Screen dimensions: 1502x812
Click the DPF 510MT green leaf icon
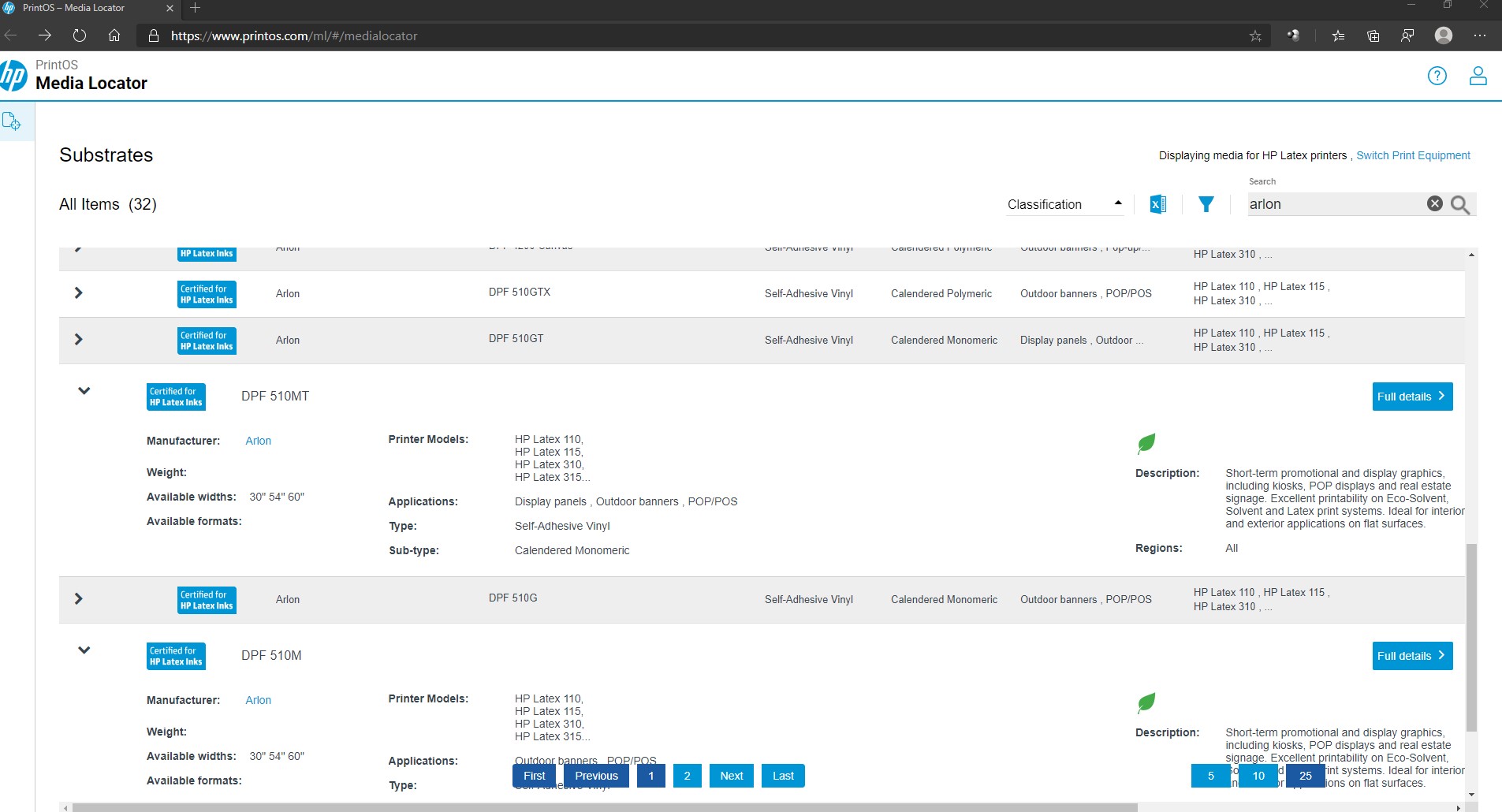tap(1146, 443)
